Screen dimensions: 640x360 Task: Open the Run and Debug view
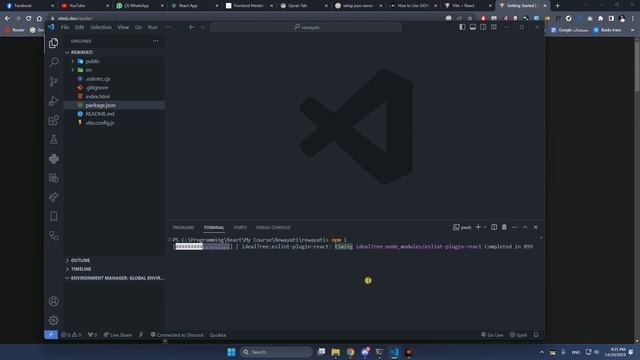pyautogui.click(x=53, y=101)
